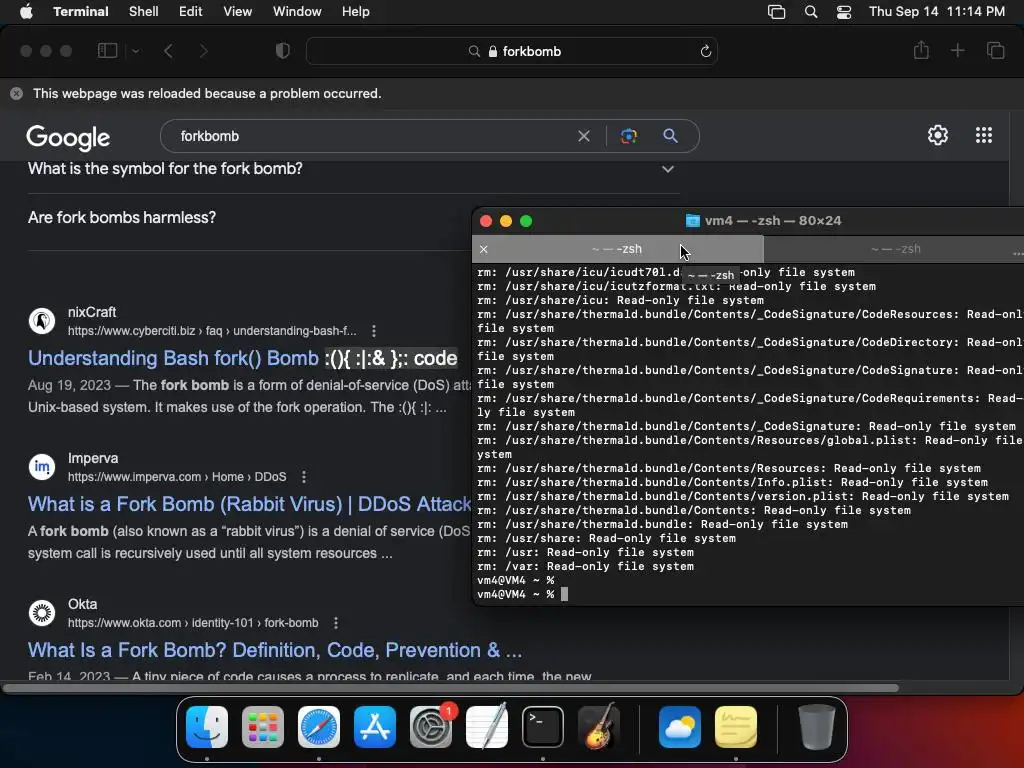Open 'What is a Fork Bomb (Rabbit Virus)' result
The image size is (1024, 768).
click(x=249, y=504)
